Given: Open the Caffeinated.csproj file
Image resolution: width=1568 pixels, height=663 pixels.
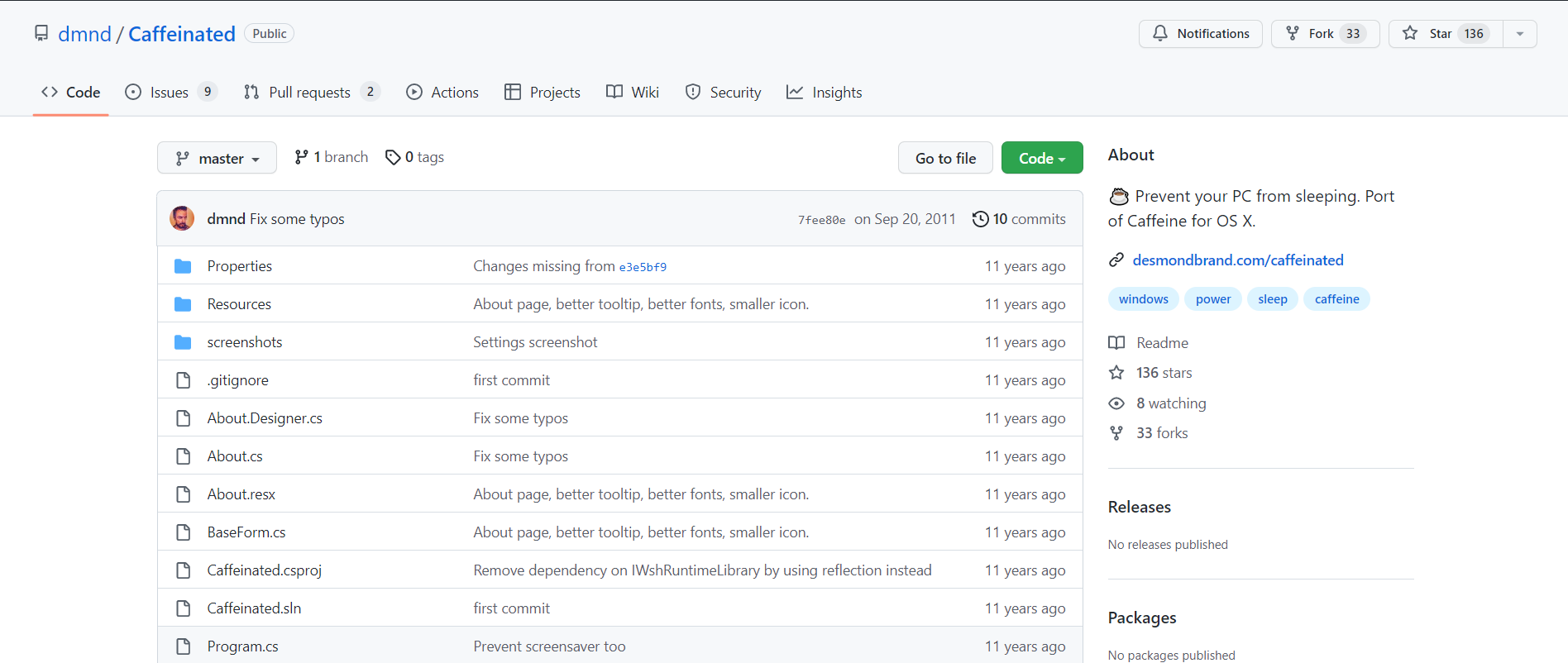Looking at the screenshot, I should click(x=264, y=570).
